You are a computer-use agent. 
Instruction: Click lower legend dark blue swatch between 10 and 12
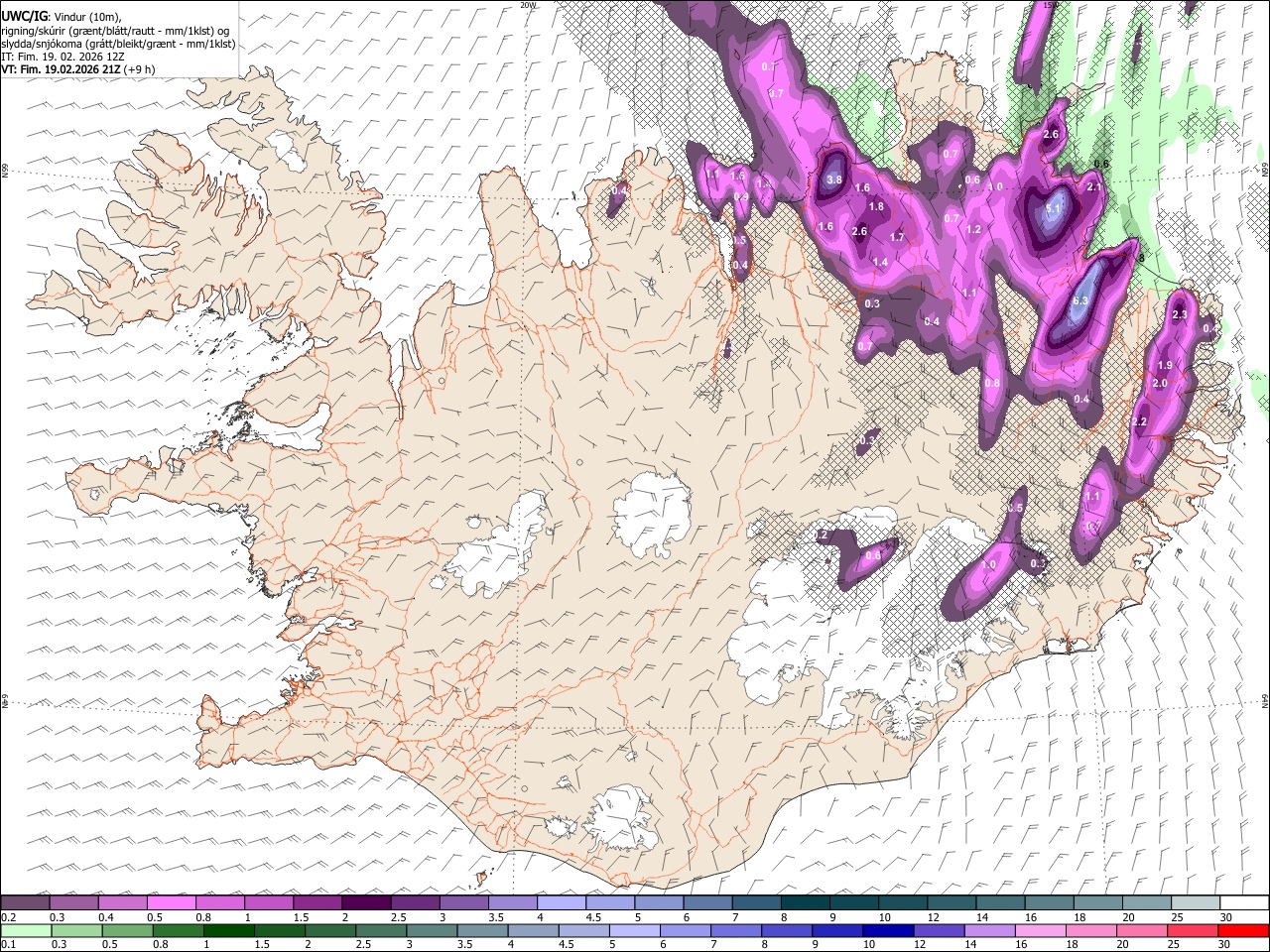click(887, 930)
